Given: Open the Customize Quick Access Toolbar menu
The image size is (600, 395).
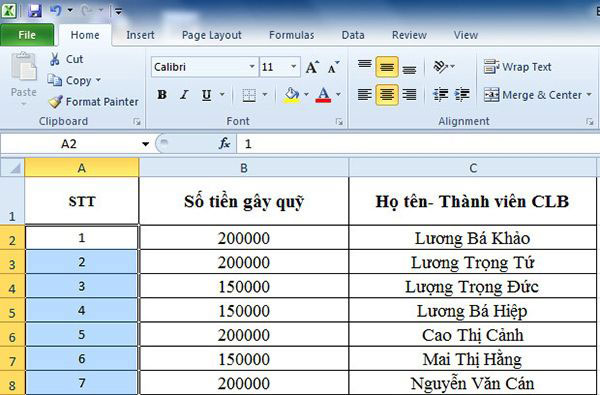Looking at the screenshot, I should click(118, 11).
